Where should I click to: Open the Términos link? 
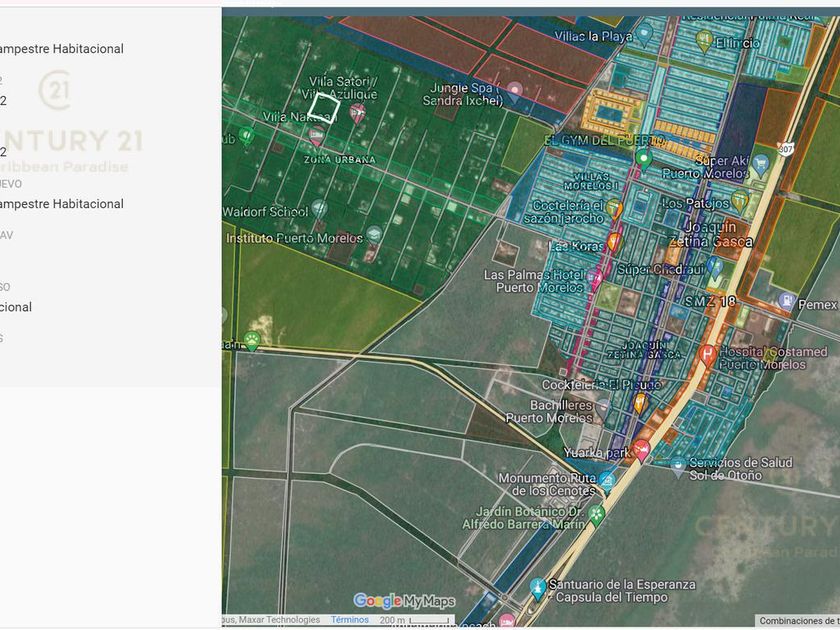(349, 620)
